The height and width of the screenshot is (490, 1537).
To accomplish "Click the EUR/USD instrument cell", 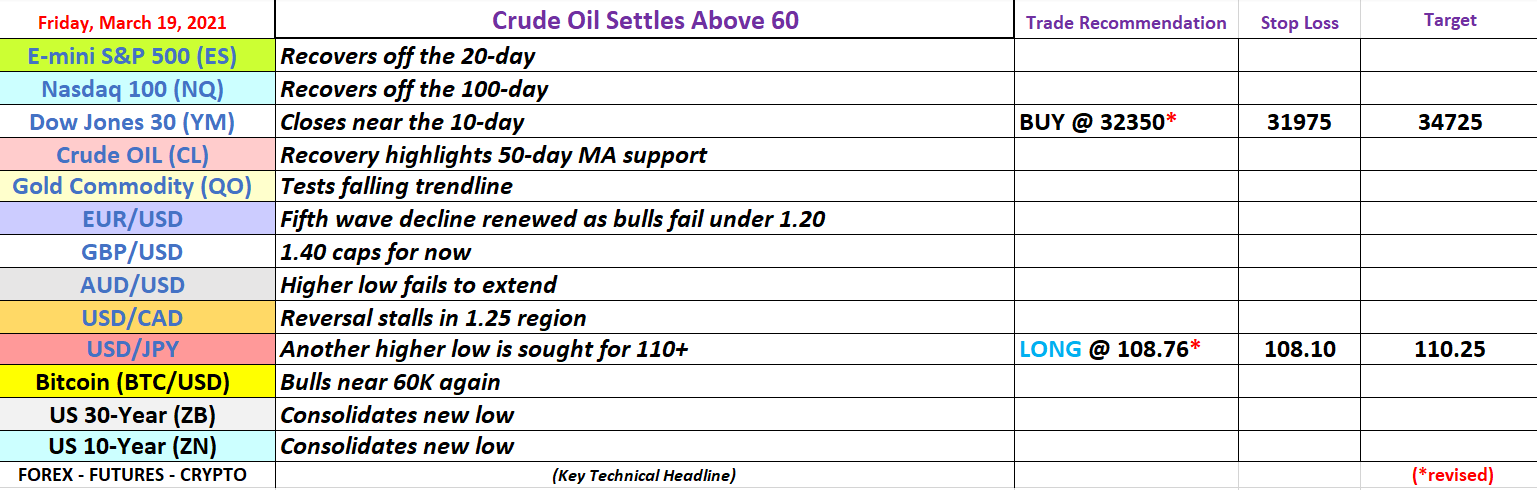I will point(137,218).
